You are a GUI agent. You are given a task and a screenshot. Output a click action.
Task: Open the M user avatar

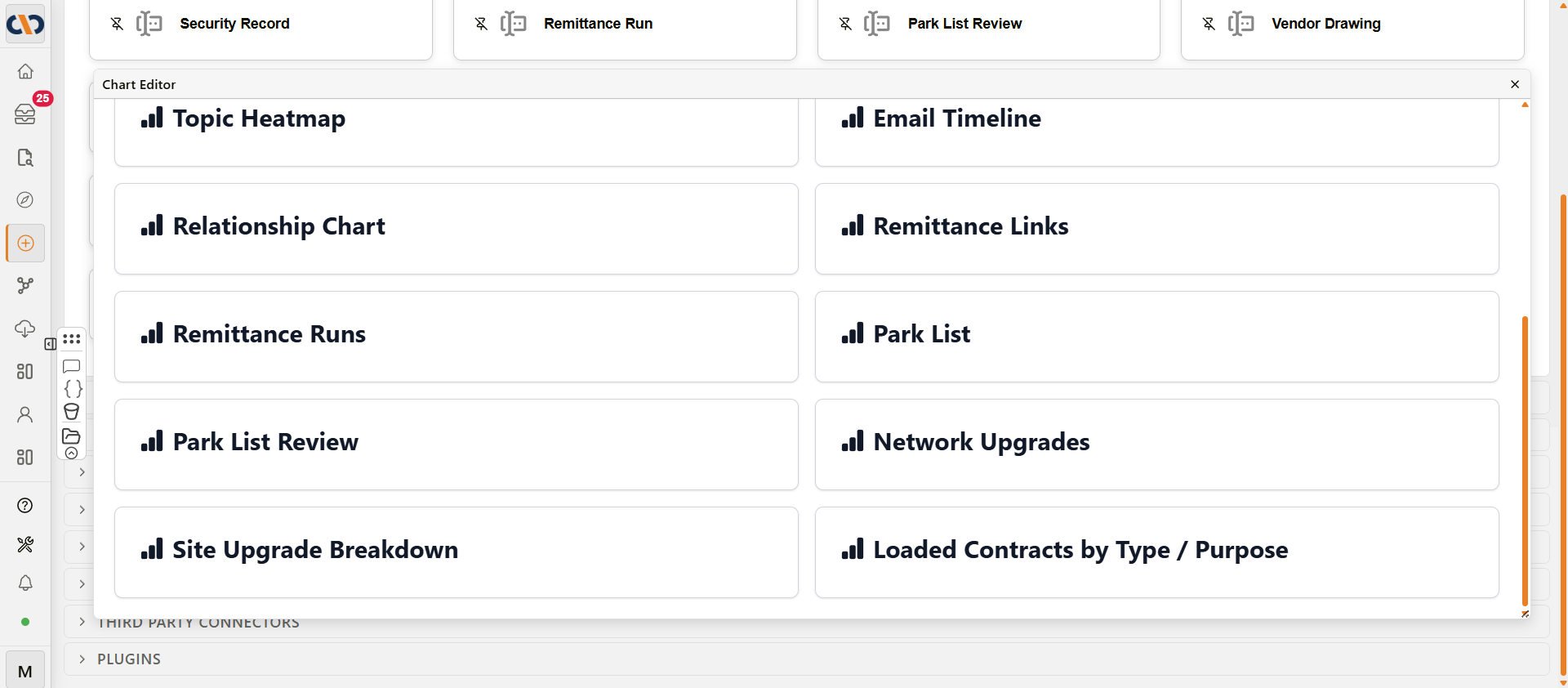click(x=25, y=671)
